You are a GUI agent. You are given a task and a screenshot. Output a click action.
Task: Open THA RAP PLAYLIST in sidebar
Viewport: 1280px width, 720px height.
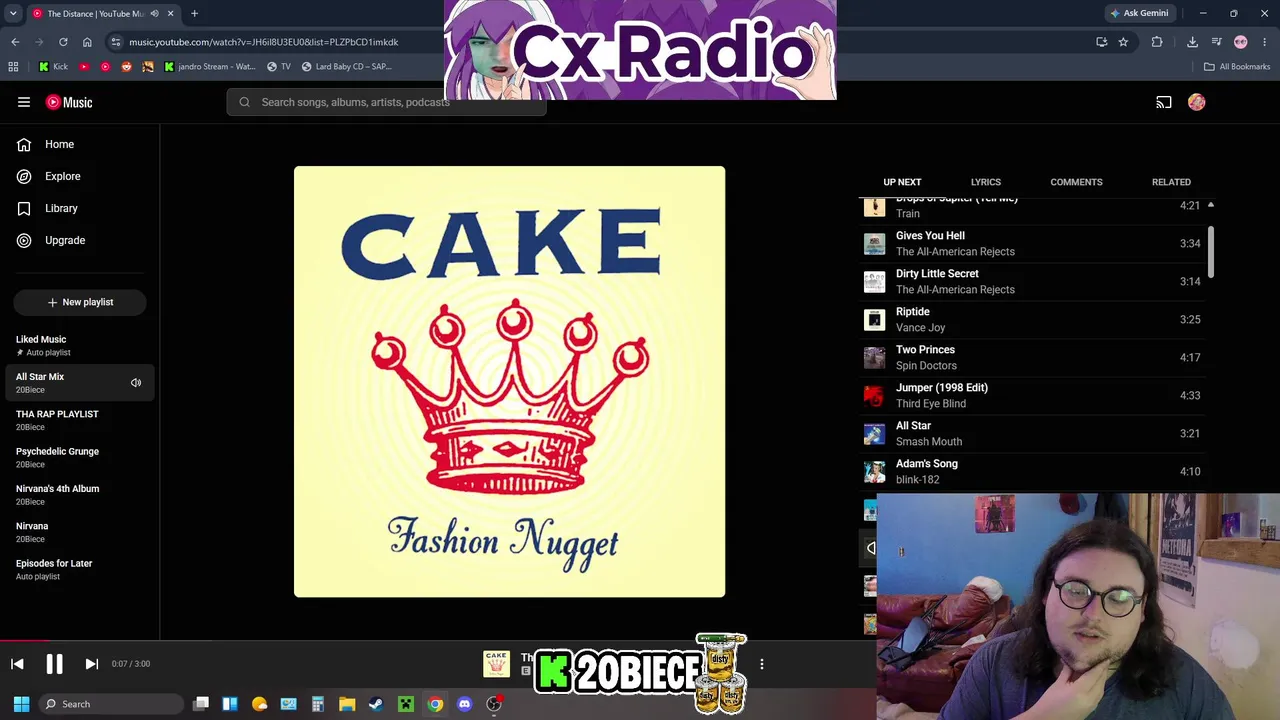point(80,420)
